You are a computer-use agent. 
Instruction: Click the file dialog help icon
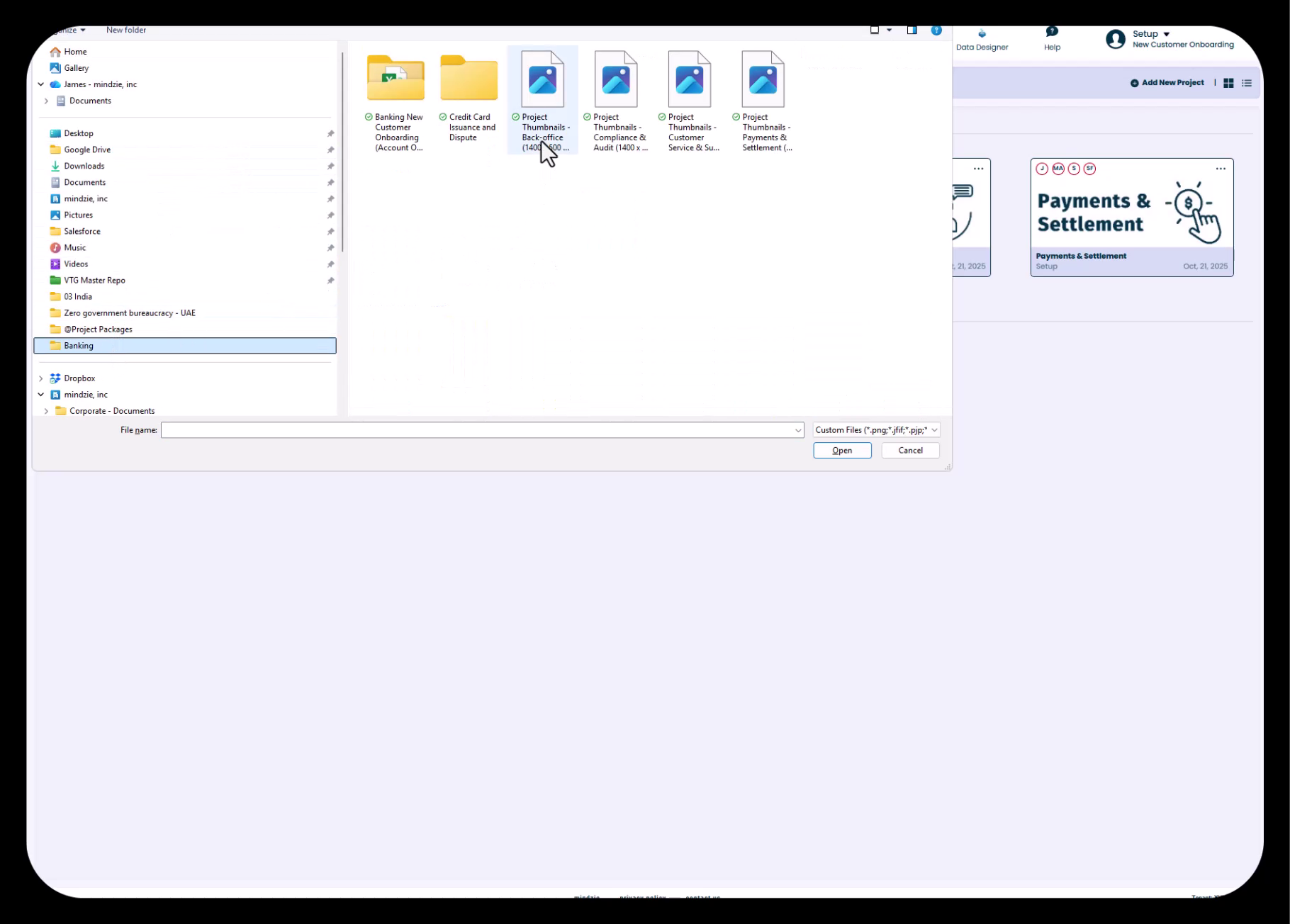[936, 30]
